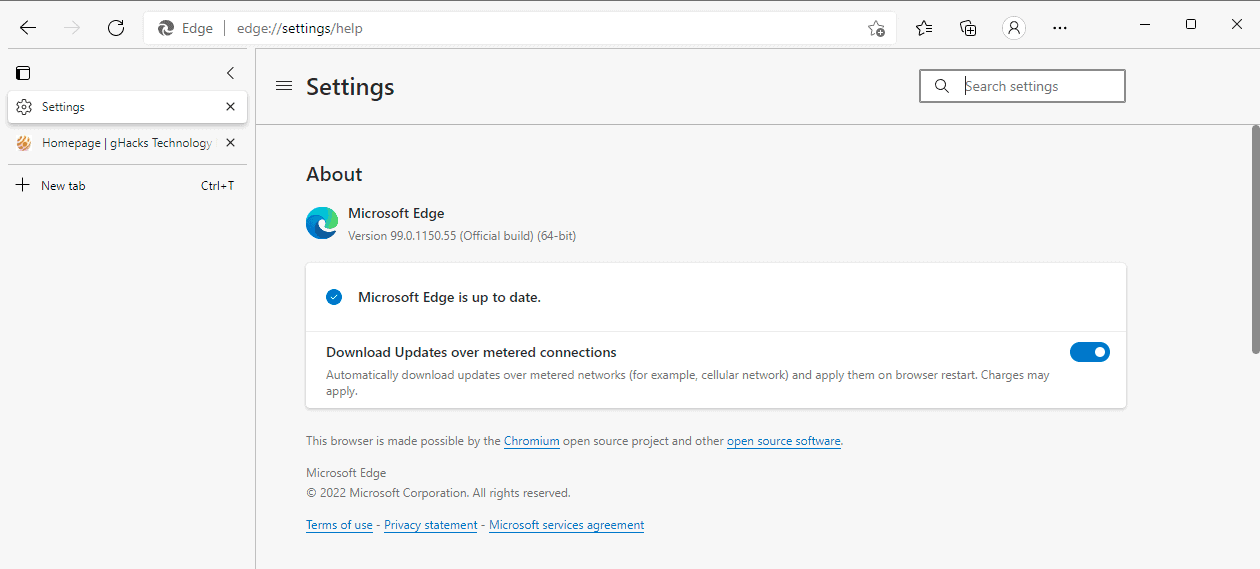
Task: Open a New tab
Action: 127,185
